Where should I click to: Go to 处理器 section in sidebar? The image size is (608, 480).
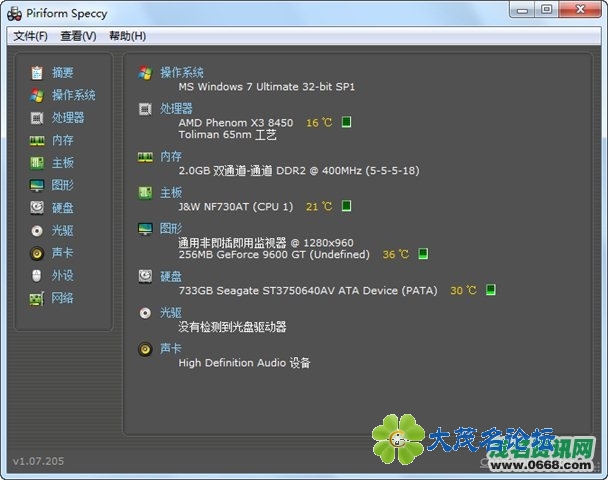coord(68,117)
